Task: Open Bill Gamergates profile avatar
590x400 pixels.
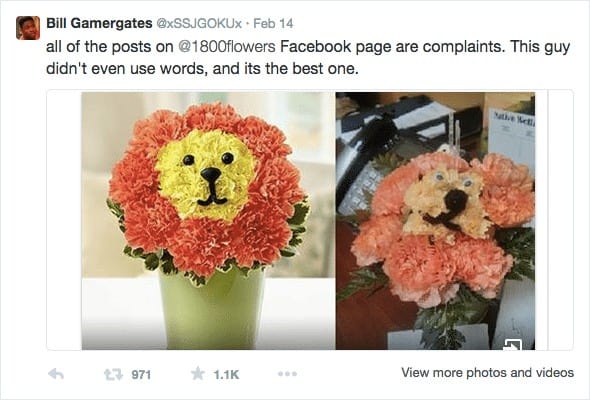Action: (28, 28)
